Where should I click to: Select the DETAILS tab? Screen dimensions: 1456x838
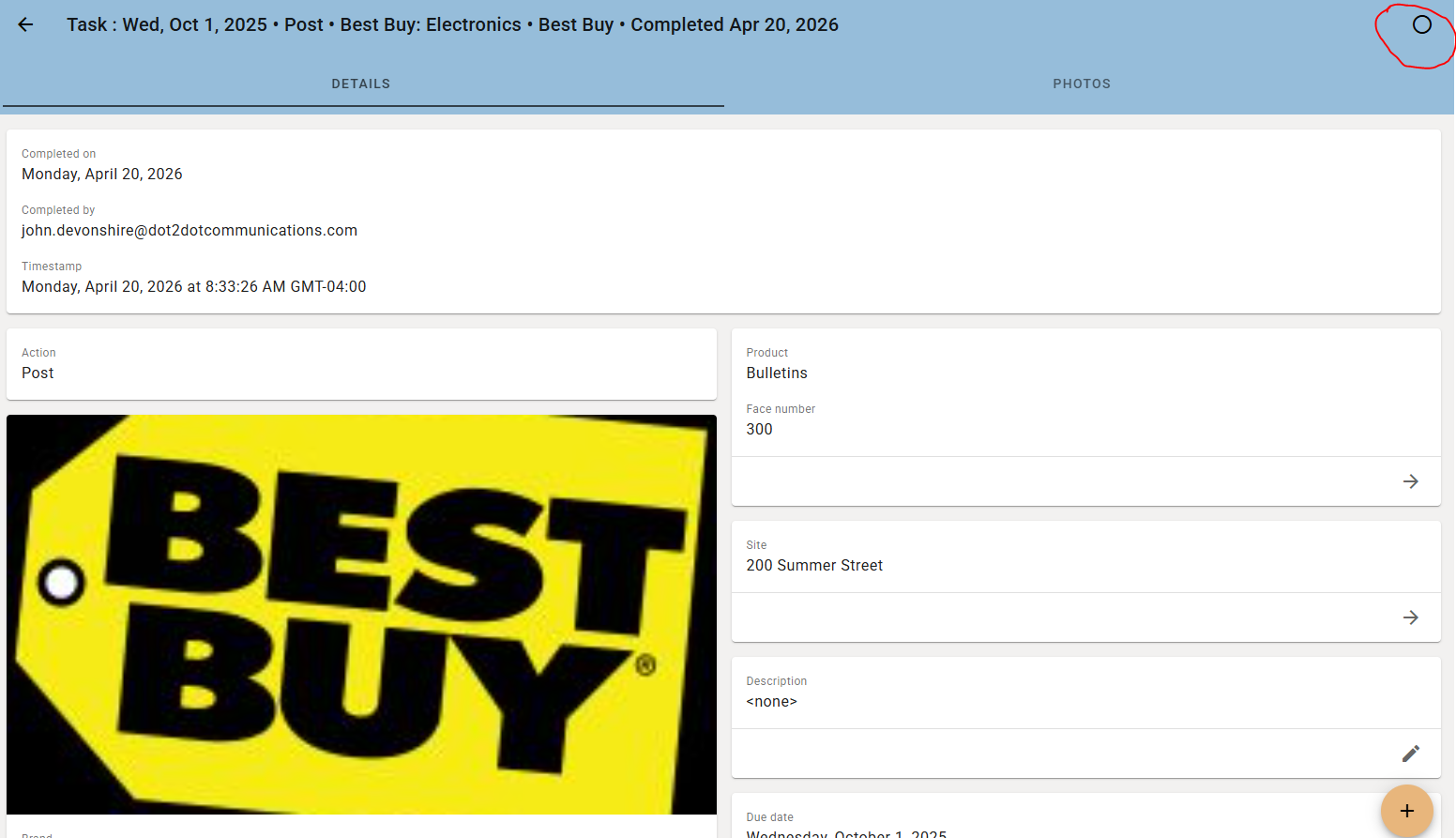pyautogui.click(x=361, y=84)
